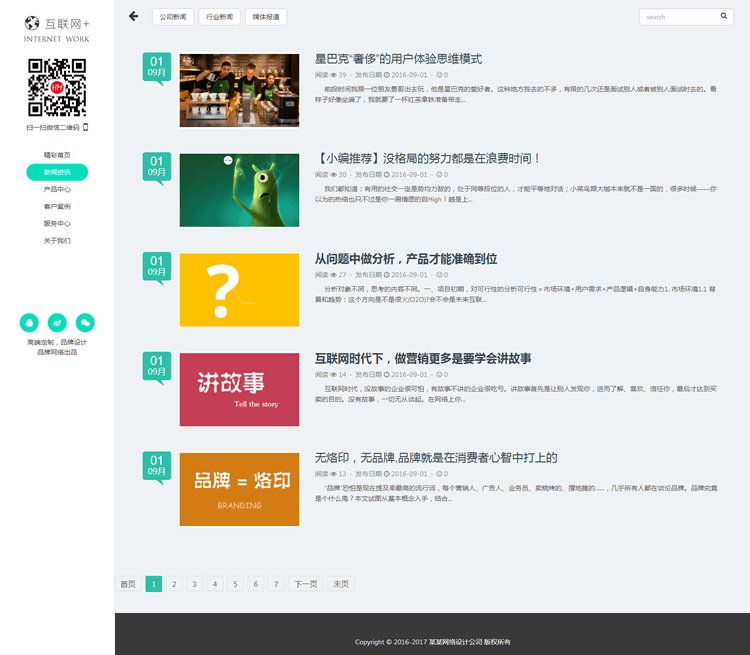Click the yellow question mark thumbnail

click(x=239, y=290)
